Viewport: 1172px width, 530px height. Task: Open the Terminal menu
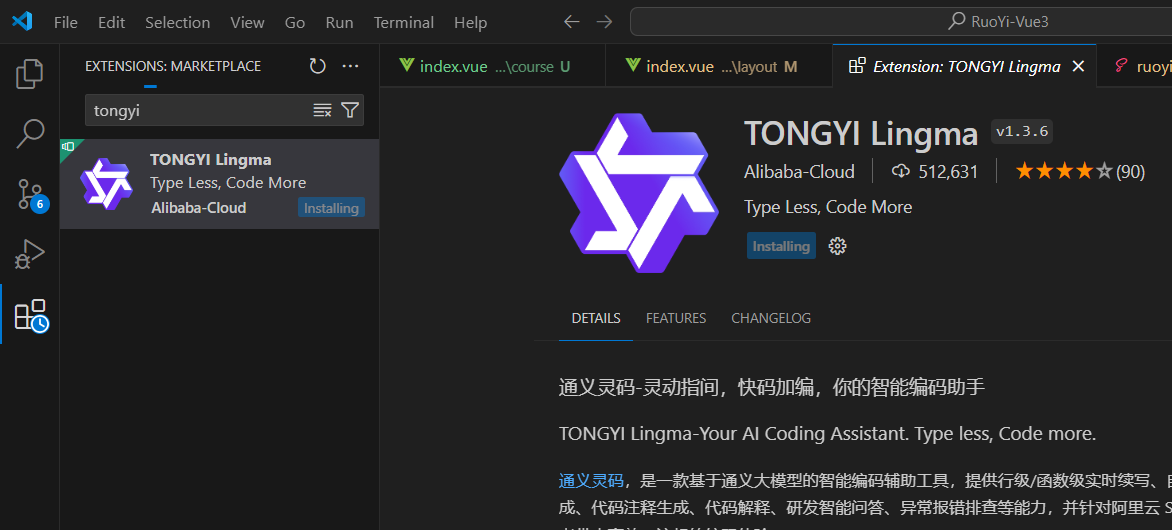click(404, 22)
